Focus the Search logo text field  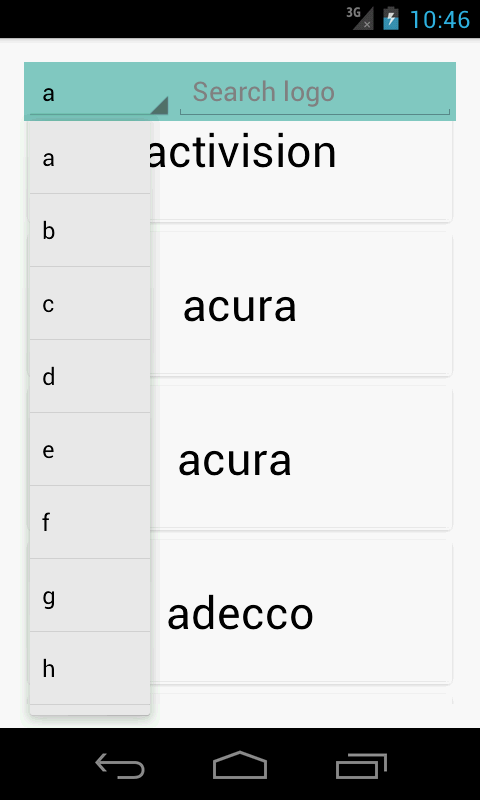(x=315, y=94)
